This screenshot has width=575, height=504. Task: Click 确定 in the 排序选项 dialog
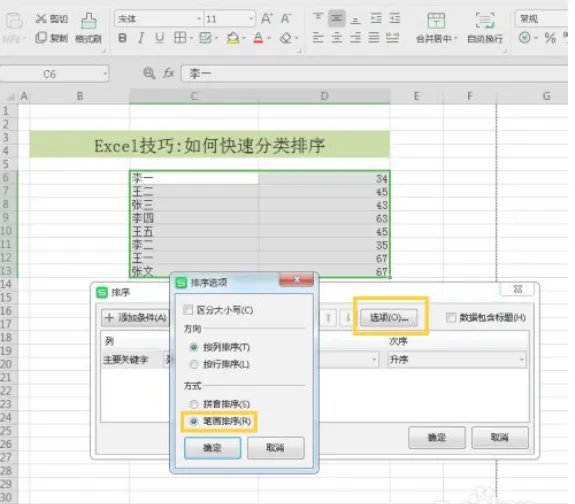pyautogui.click(x=212, y=448)
